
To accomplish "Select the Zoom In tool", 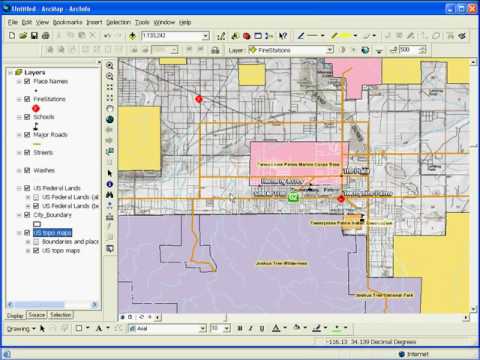I will [110, 66].
